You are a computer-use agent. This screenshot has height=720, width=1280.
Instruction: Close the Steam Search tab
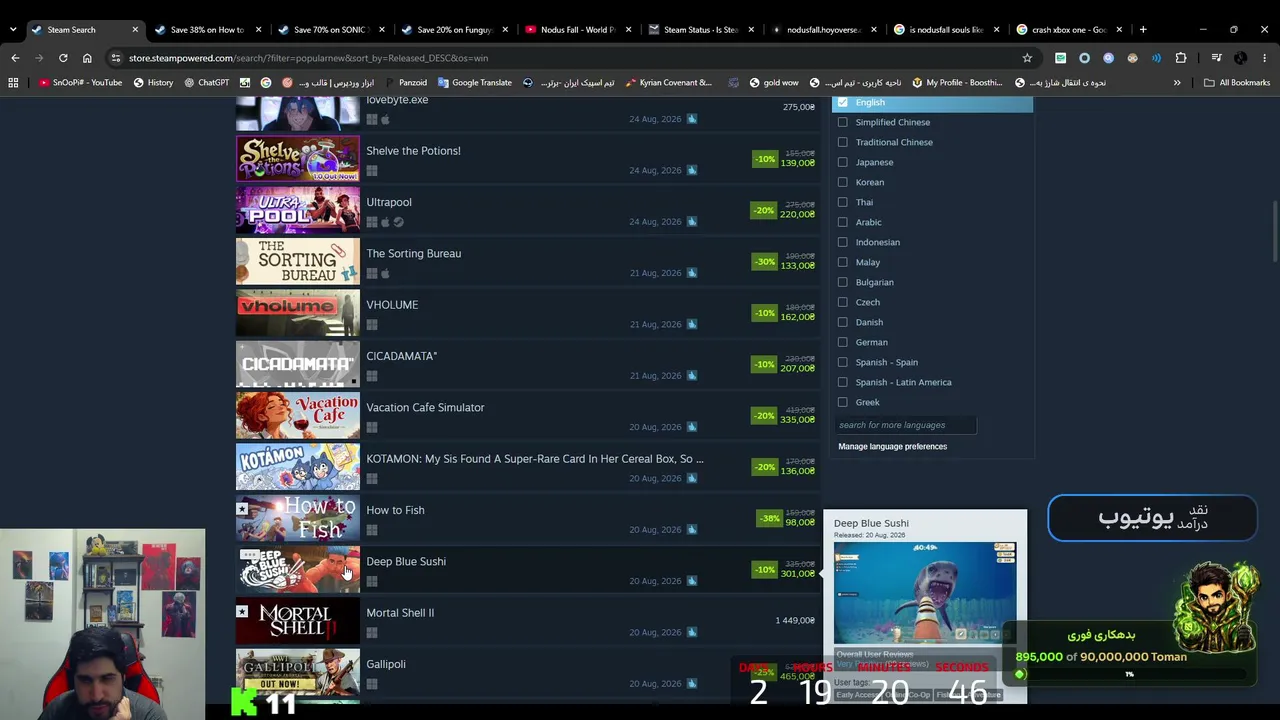135,29
